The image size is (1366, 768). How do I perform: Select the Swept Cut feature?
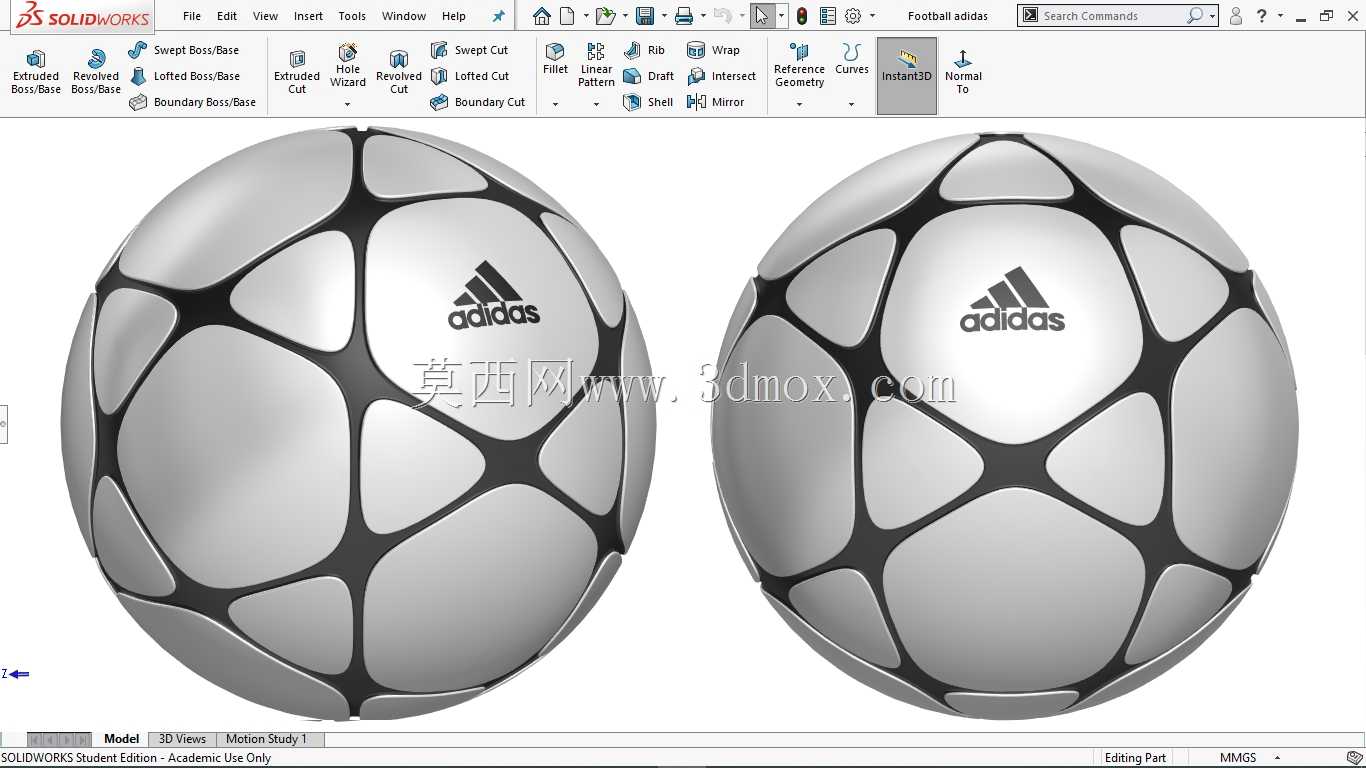pyautogui.click(x=469, y=50)
